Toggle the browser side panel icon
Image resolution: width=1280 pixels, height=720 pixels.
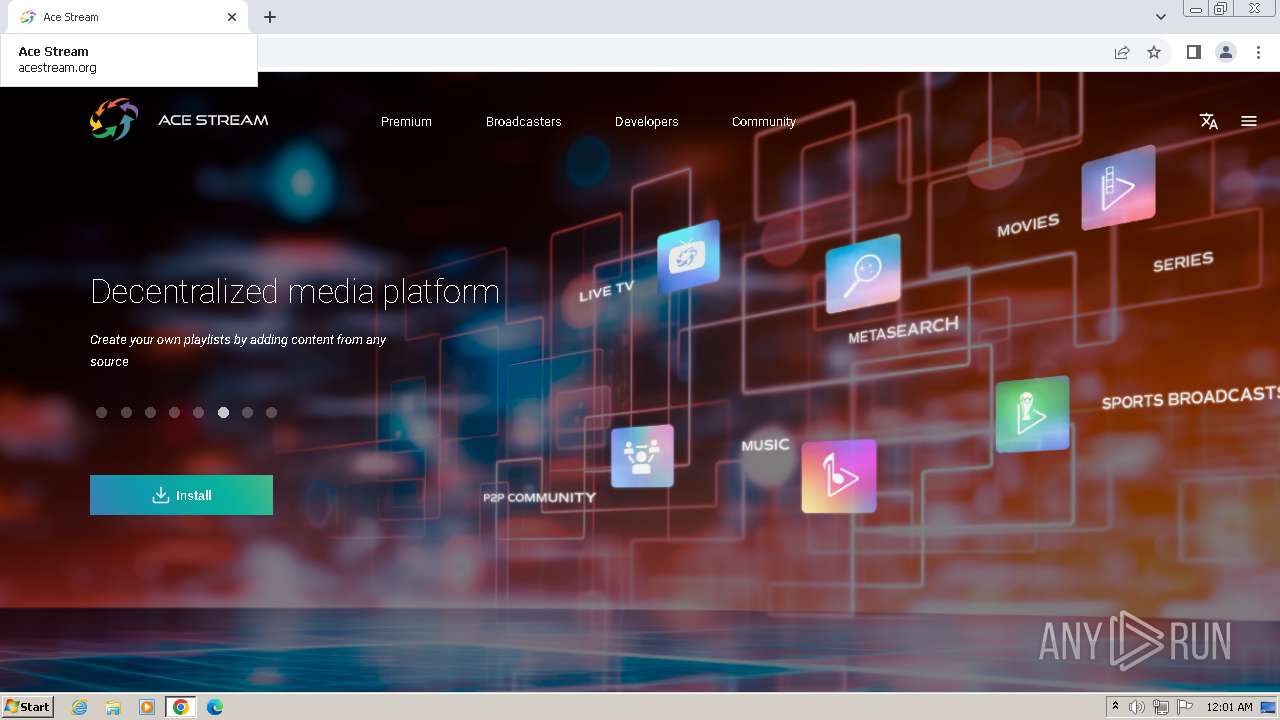point(1193,52)
